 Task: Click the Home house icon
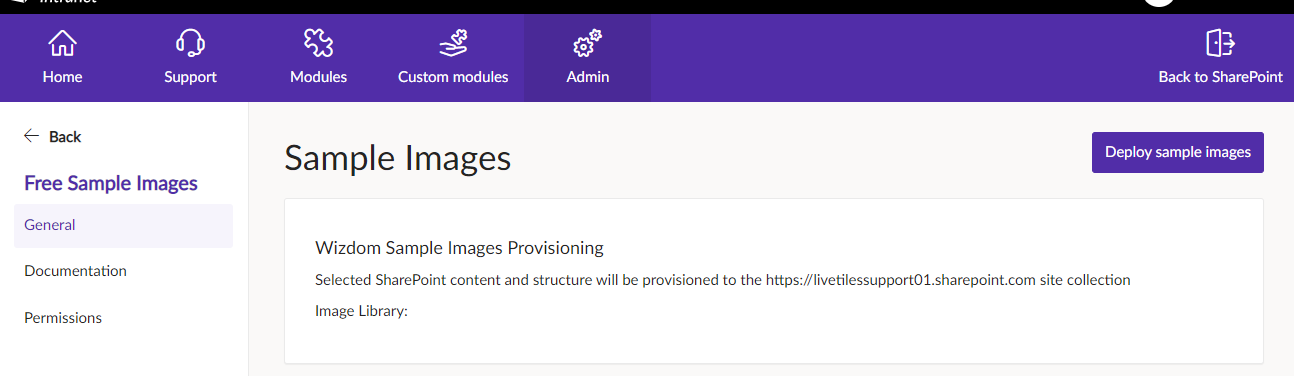(x=62, y=43)
